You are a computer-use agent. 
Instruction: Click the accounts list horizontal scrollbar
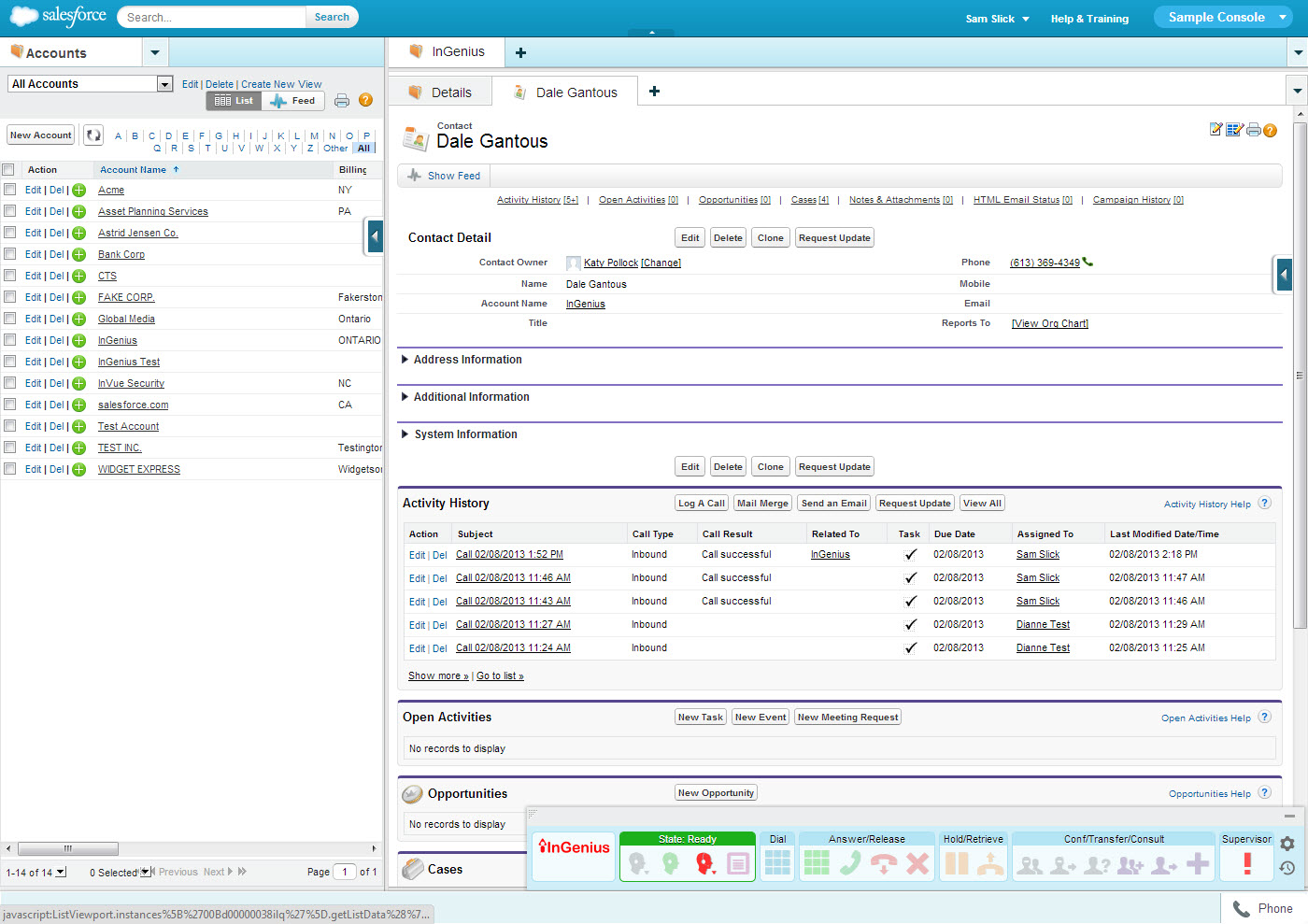pyautogui.click(x=67, y=848)
